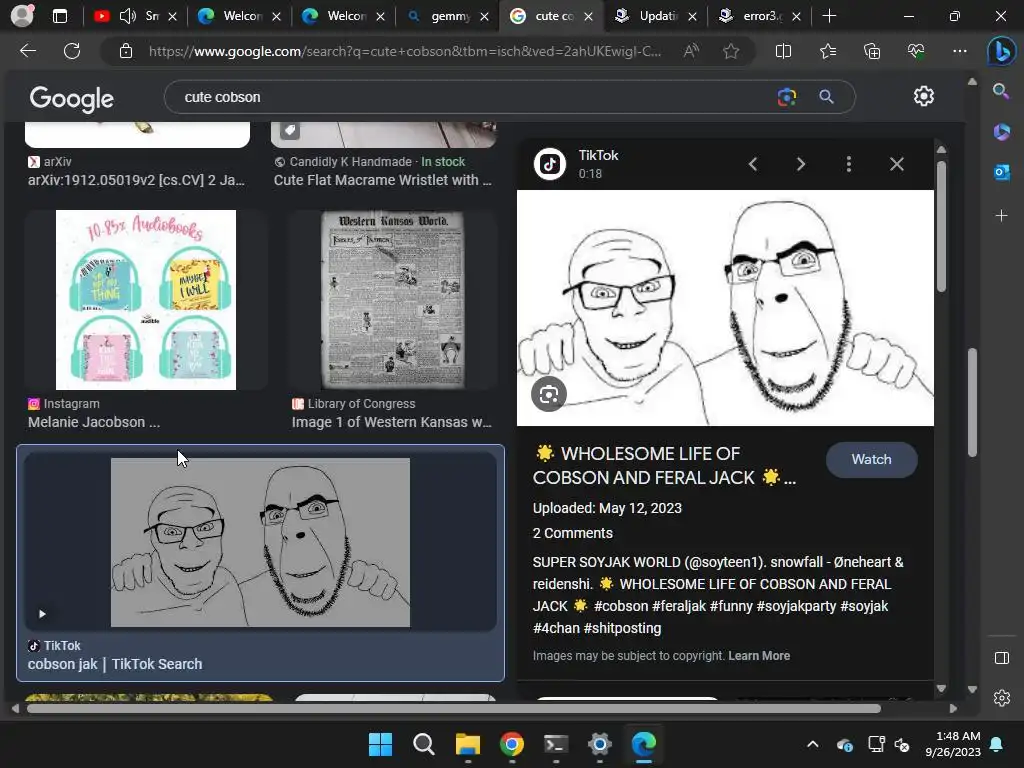Open Google quick settings gear
Image resolution: width=1024 pixels, height=768 pixels.
[x=923, y=96]
